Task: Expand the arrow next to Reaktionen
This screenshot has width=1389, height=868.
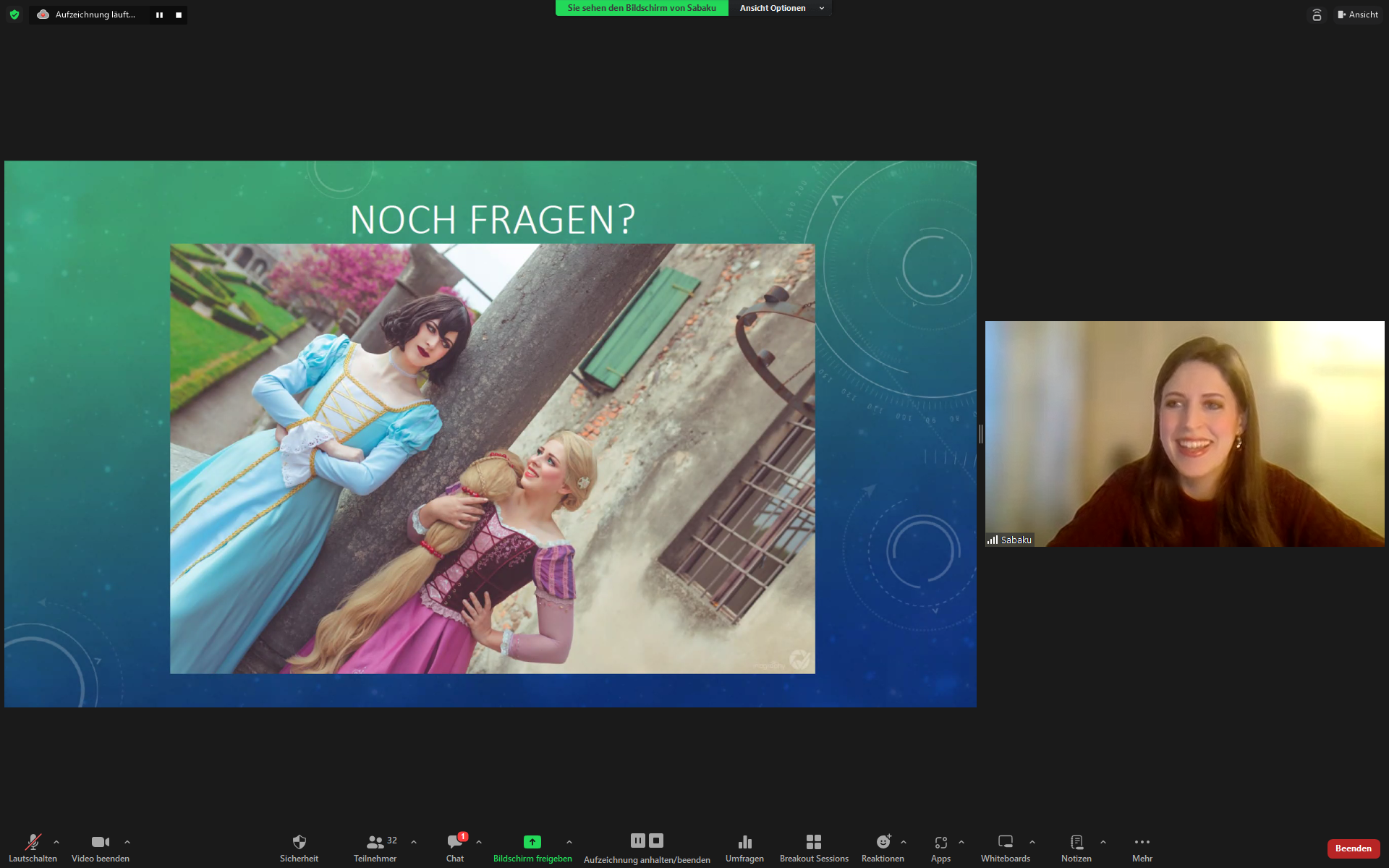Action: 904,842
